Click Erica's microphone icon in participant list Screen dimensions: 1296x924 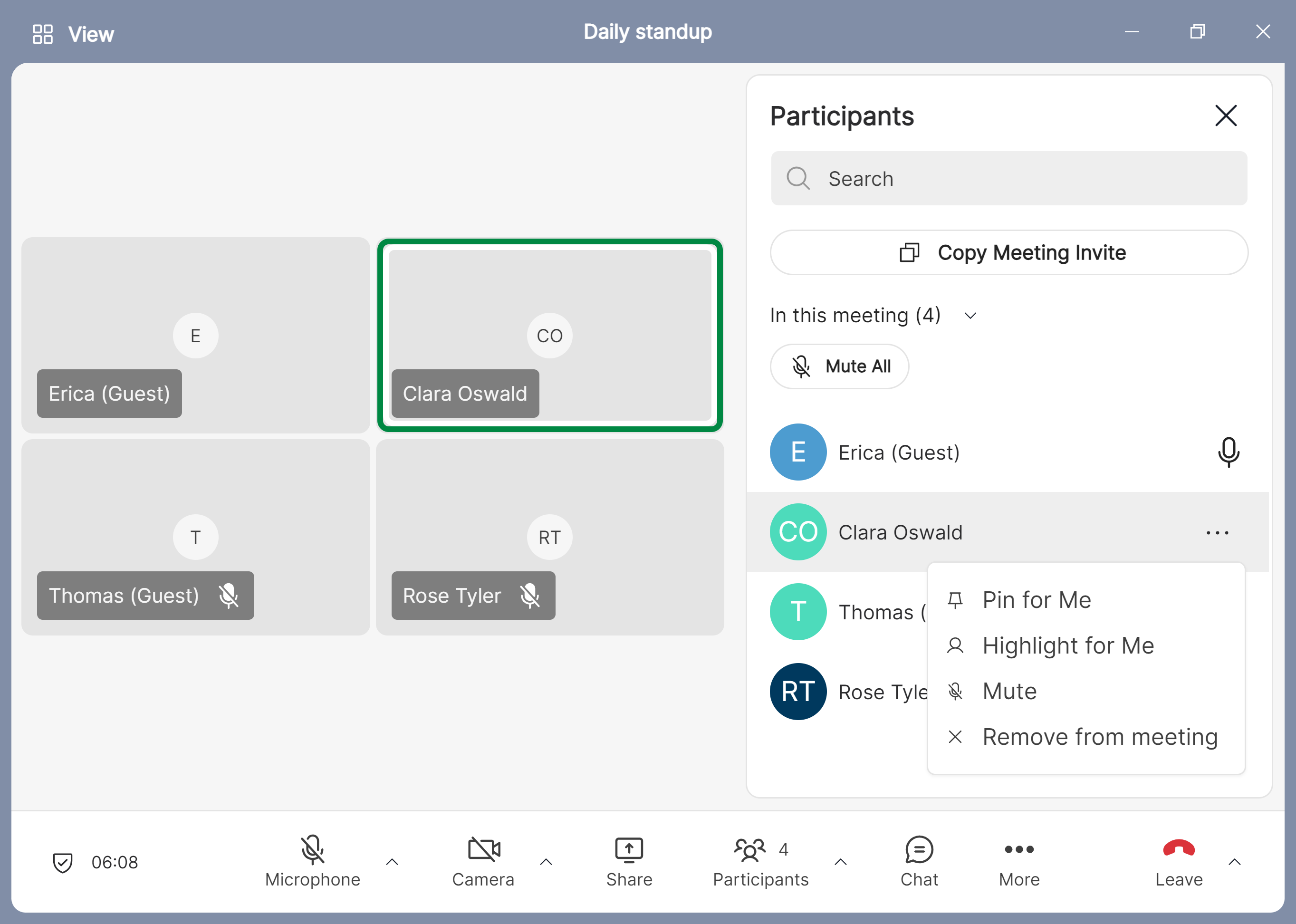pyautogui.click(x=1229, y=452)
